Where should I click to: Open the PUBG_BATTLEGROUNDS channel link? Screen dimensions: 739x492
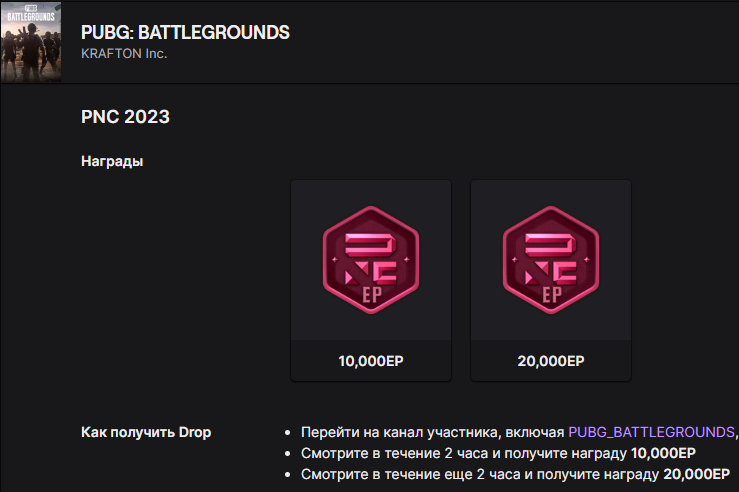tap(651, 432)
